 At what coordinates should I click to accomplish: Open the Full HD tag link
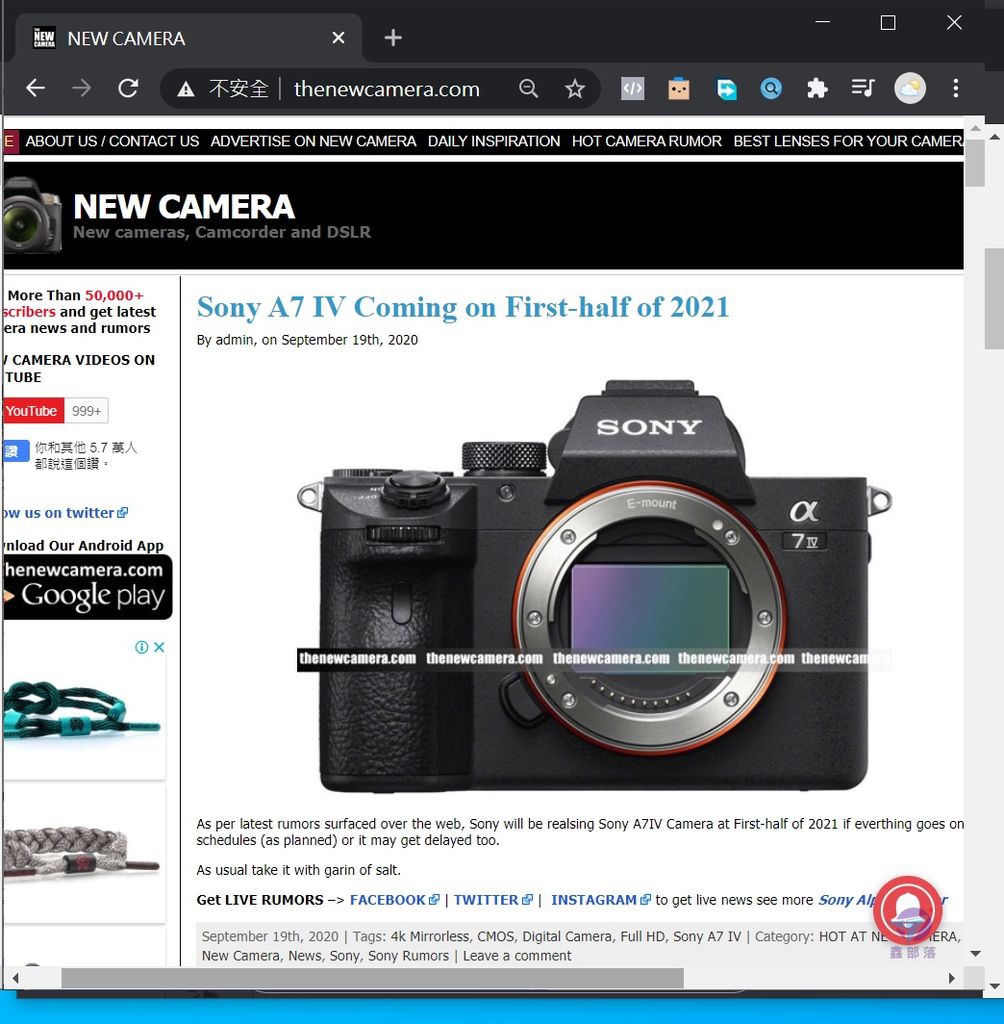(642, 936)
